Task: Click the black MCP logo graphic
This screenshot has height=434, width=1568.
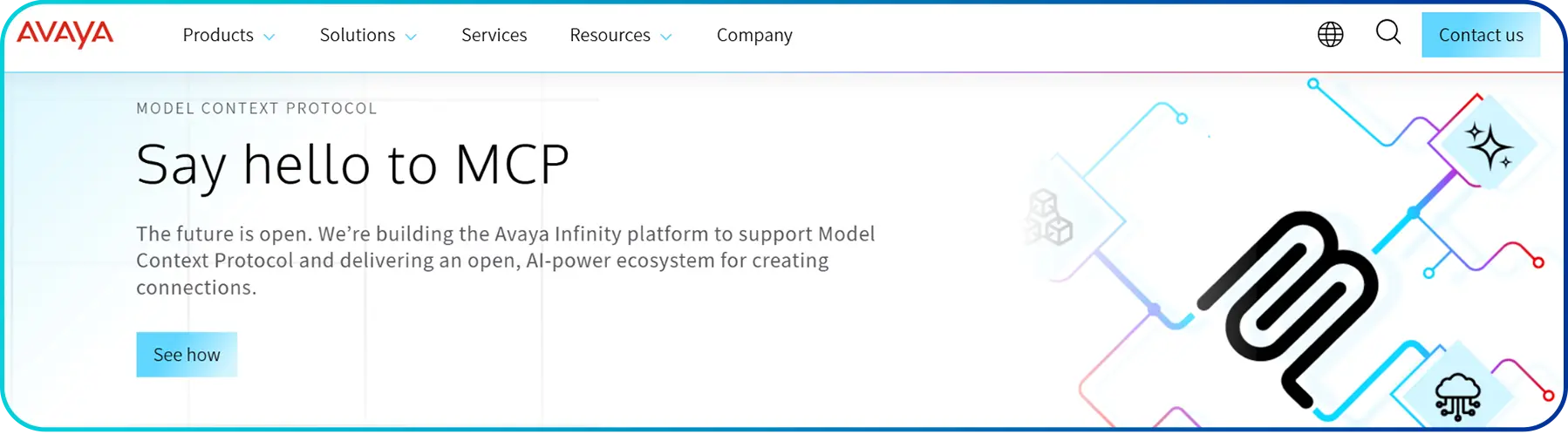Action: [x=1286, y=305]
